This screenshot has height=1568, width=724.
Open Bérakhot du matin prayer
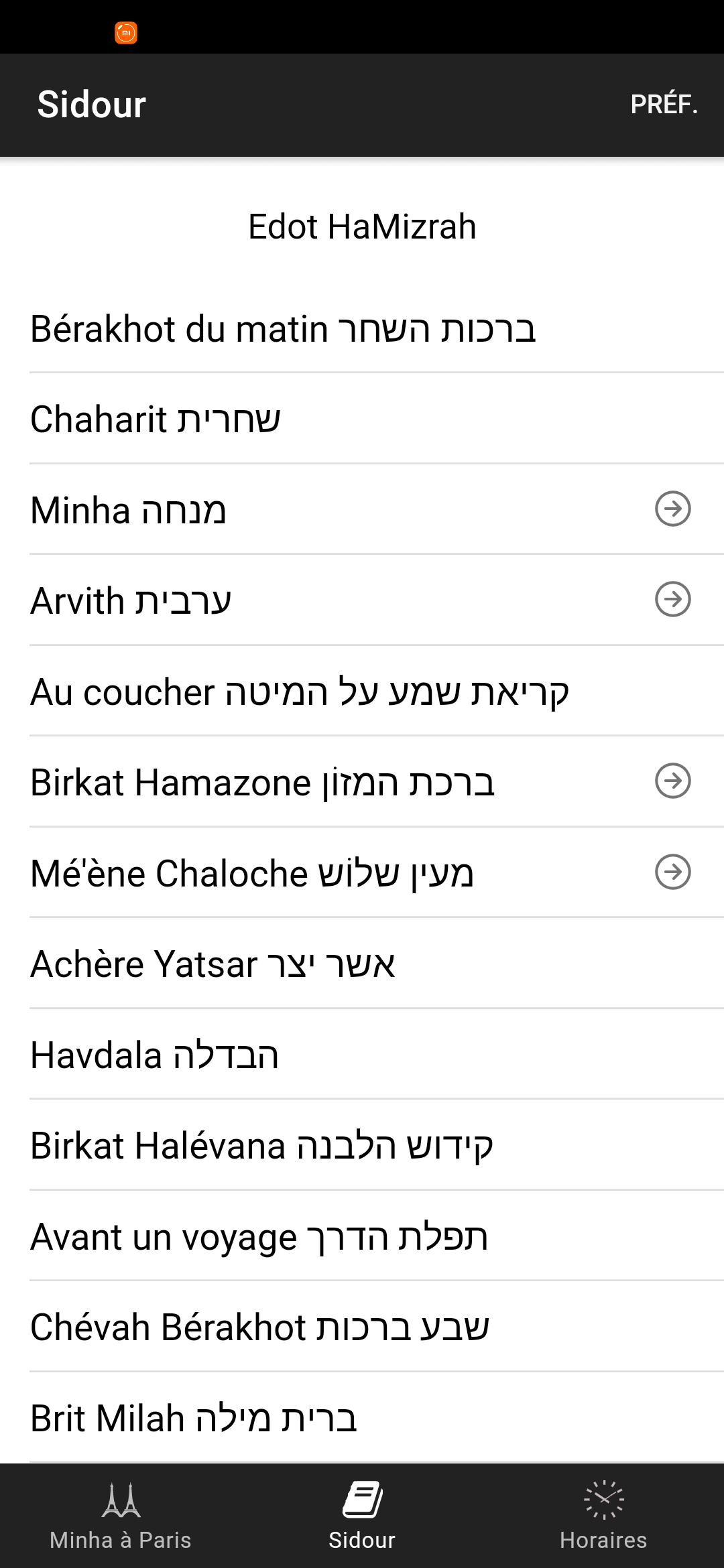pos(362,329)
